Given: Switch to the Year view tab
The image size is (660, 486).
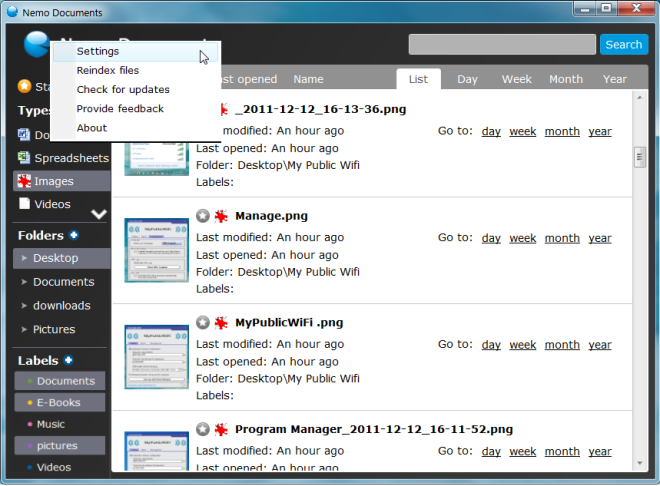Looking at the screenshot, I should (615, 79).
